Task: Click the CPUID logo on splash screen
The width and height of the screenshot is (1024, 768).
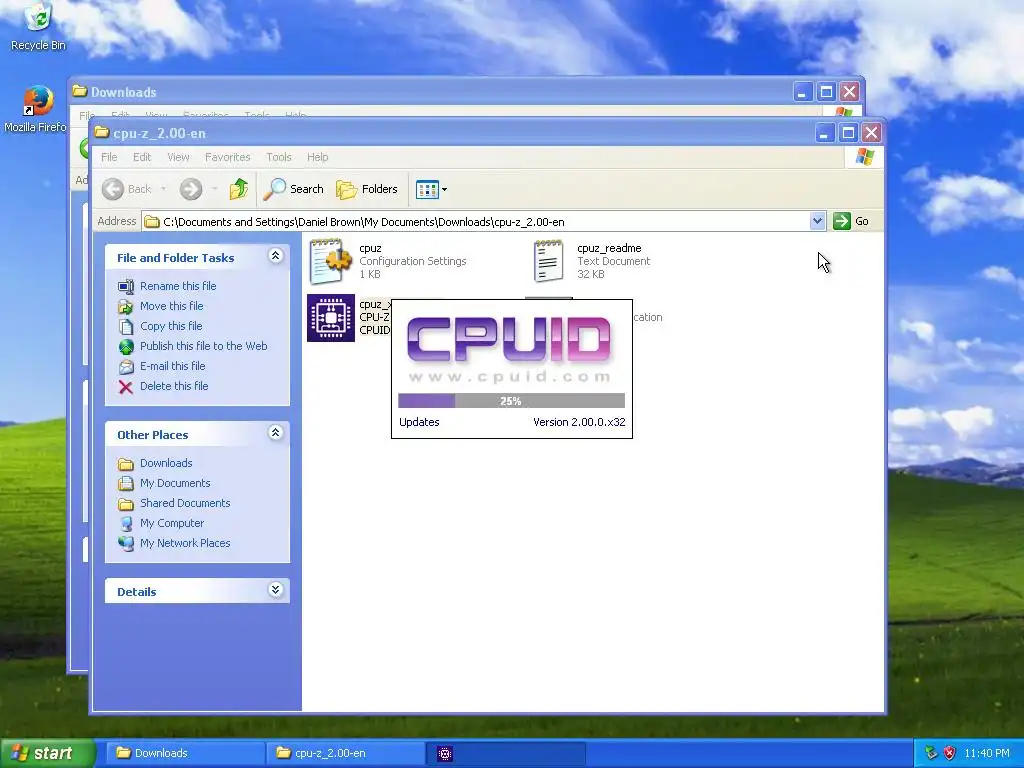Action: [509, 340]
